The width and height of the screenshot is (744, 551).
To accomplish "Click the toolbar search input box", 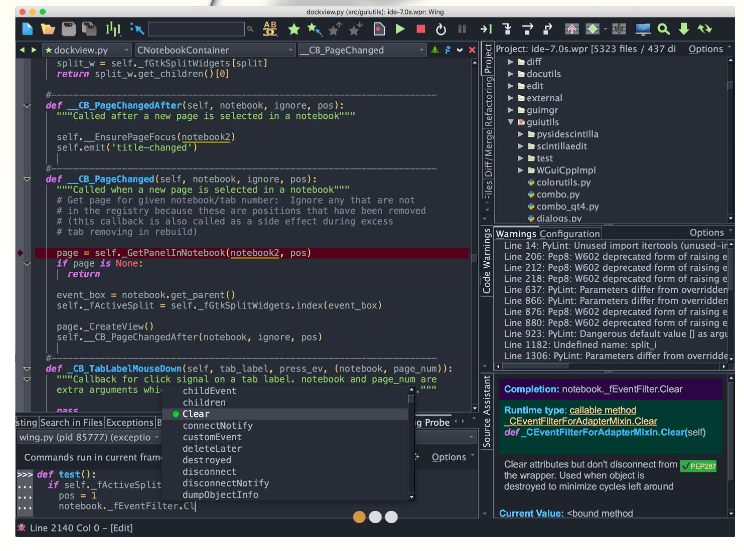I will pos(196,29).
